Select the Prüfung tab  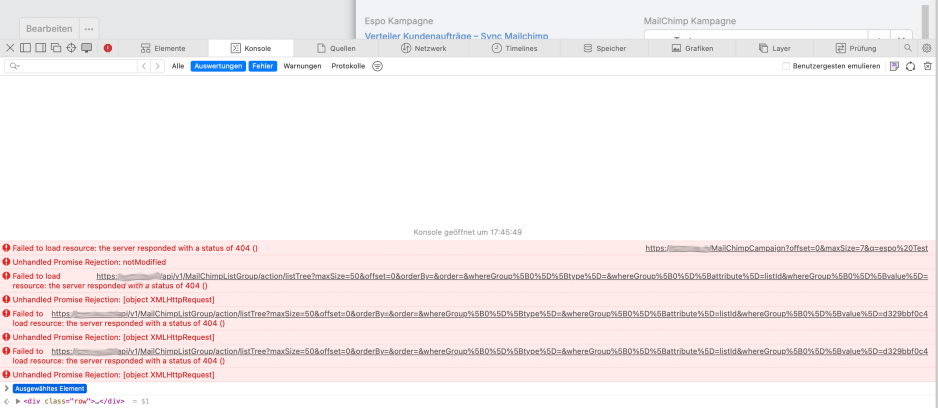(856, 48)
